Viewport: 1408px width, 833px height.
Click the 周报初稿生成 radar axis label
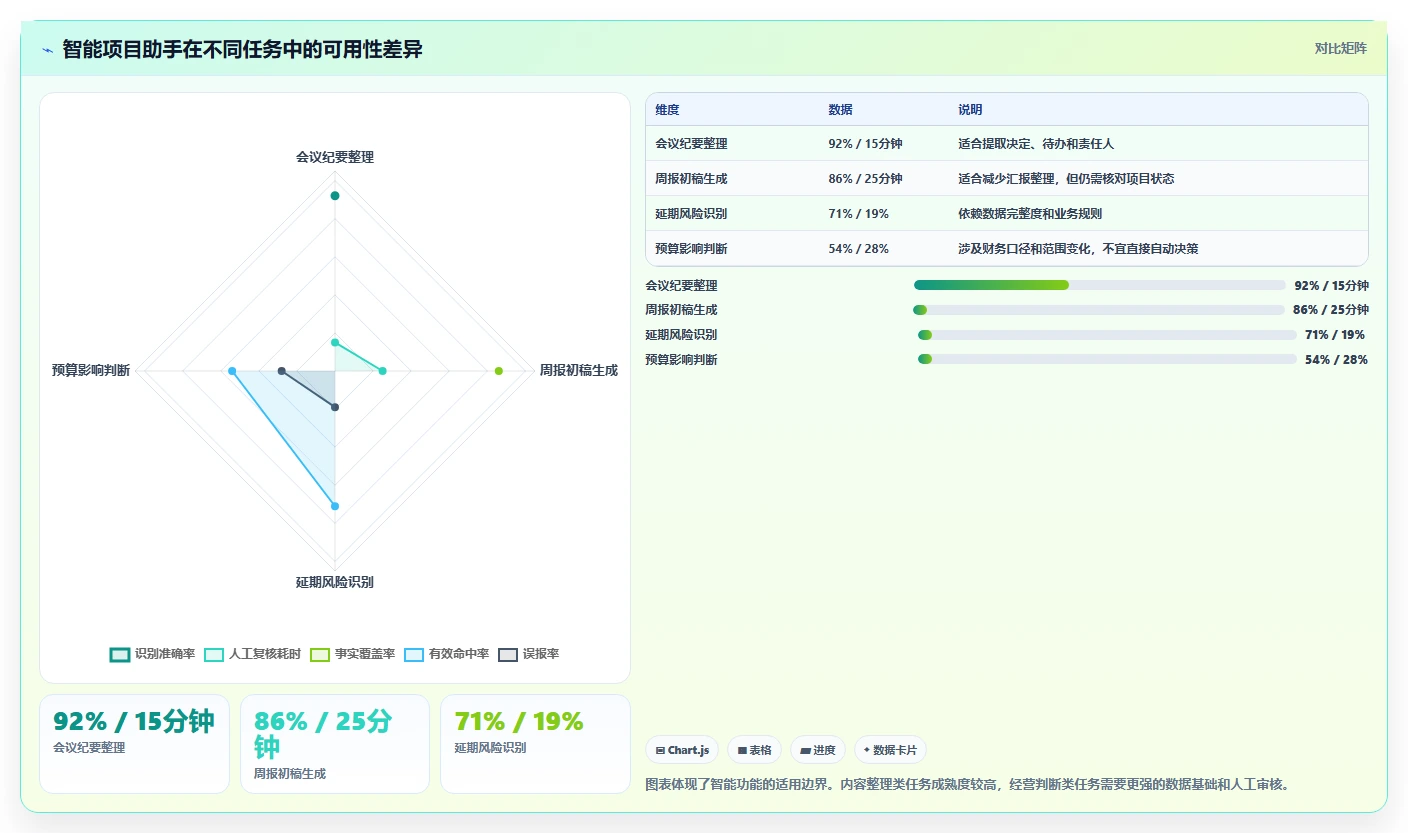[x=579, y=370]
